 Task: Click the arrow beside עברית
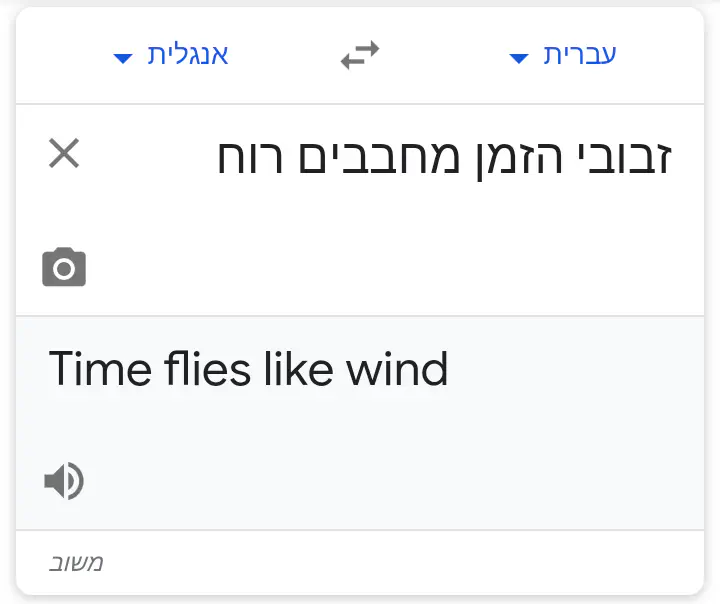pos(518,58)
